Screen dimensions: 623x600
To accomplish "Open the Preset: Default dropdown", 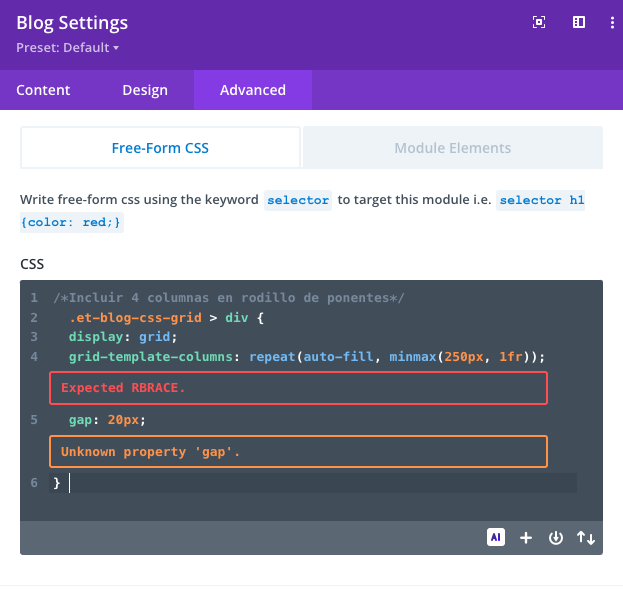I will click(x=68, y=47).
